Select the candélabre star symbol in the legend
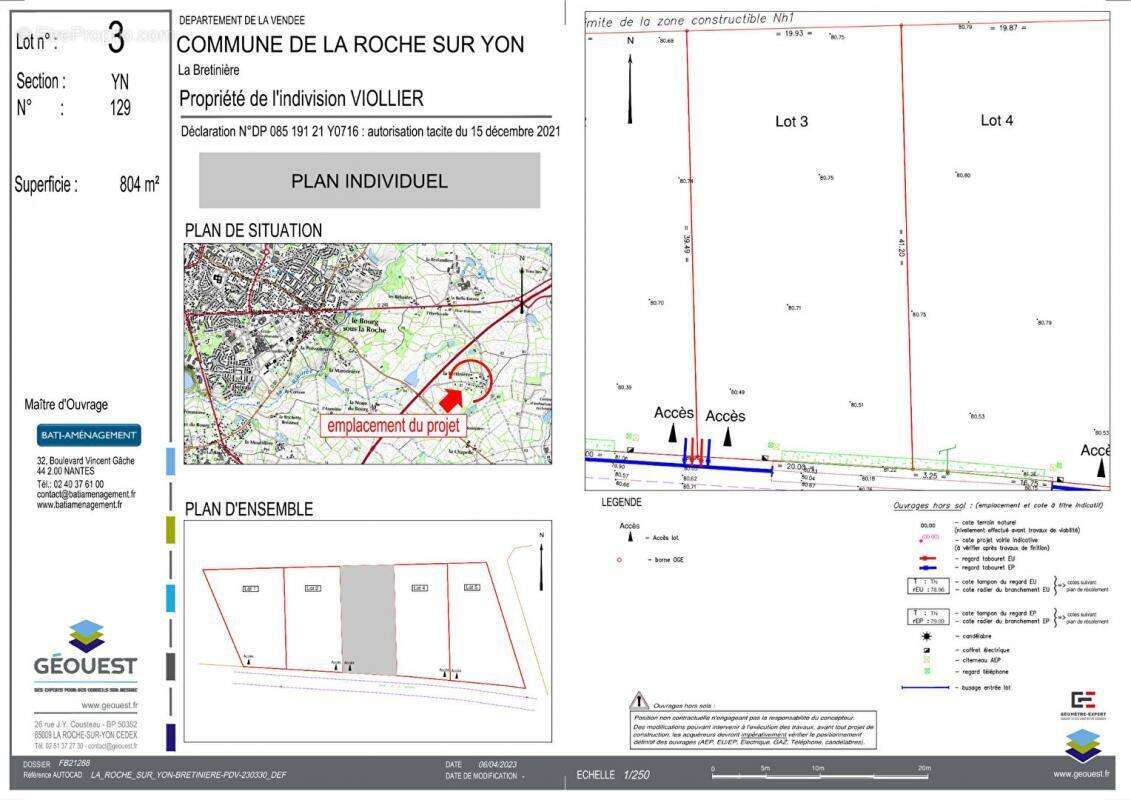The height and width of the screenshot is (800, 1131). (927, 636)
